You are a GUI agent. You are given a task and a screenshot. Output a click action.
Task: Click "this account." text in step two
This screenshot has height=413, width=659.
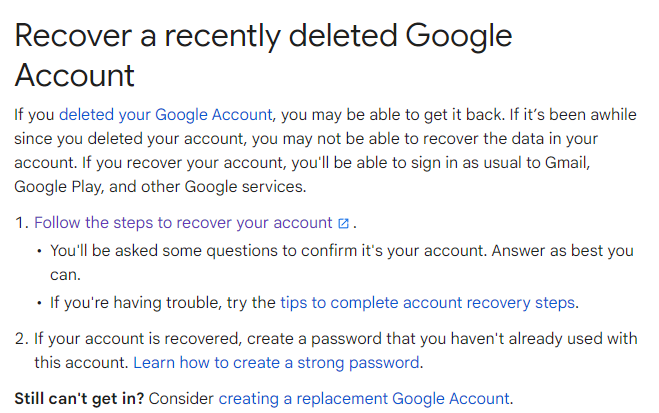(x=82, y=362)
